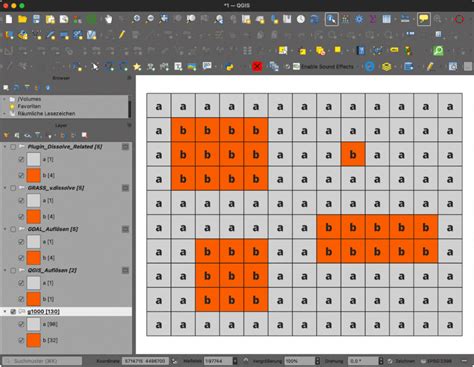
Task: Enable the QGIS_Auflösen layer checkbox
Action: pyautogui.click(x=13, y=270)
